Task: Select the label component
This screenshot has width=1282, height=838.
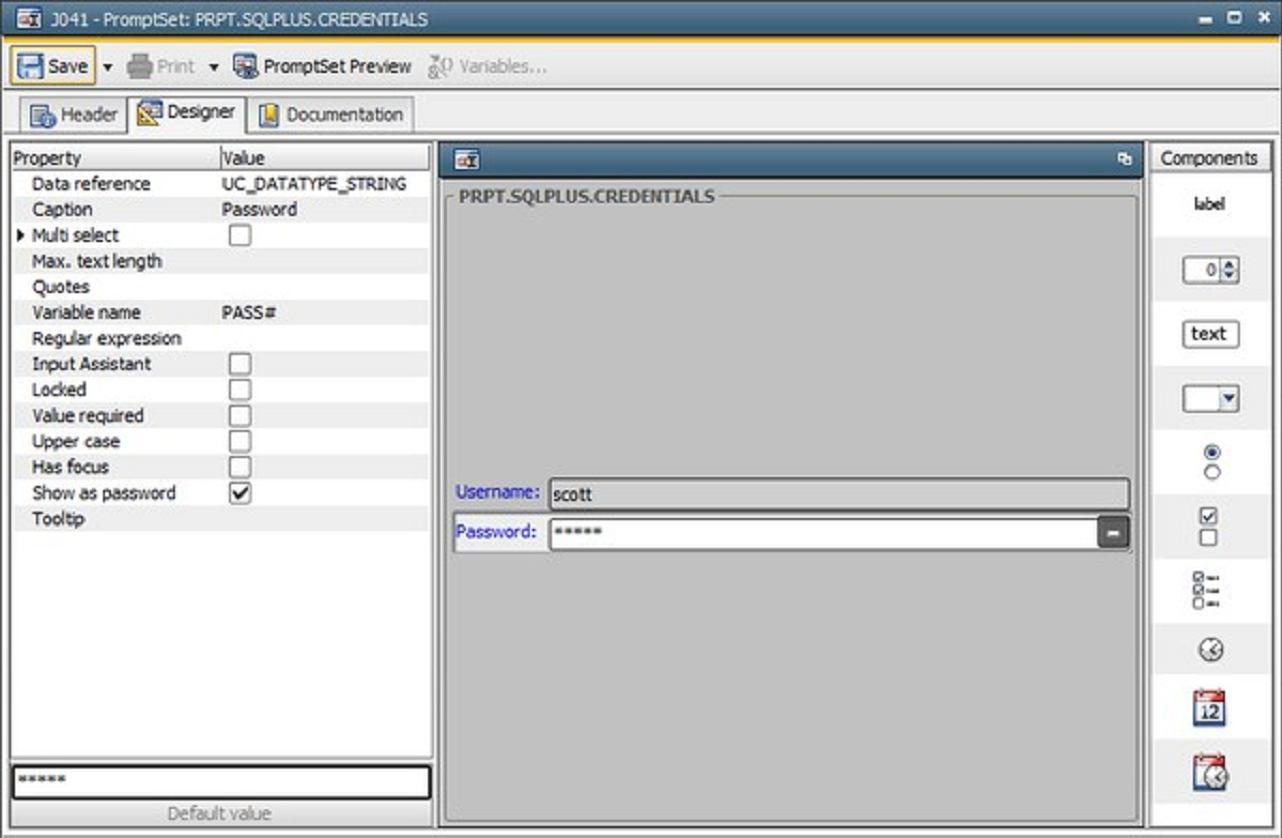Action: [x=1209, y=204]
